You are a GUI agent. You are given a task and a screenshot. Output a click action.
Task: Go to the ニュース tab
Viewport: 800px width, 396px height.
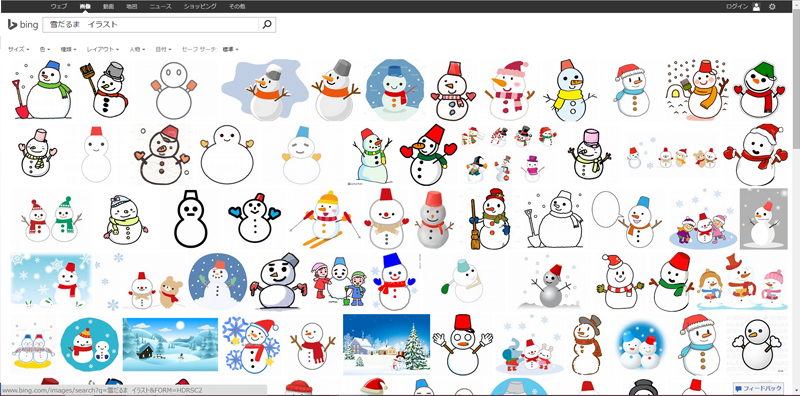[x=160, y=7]
